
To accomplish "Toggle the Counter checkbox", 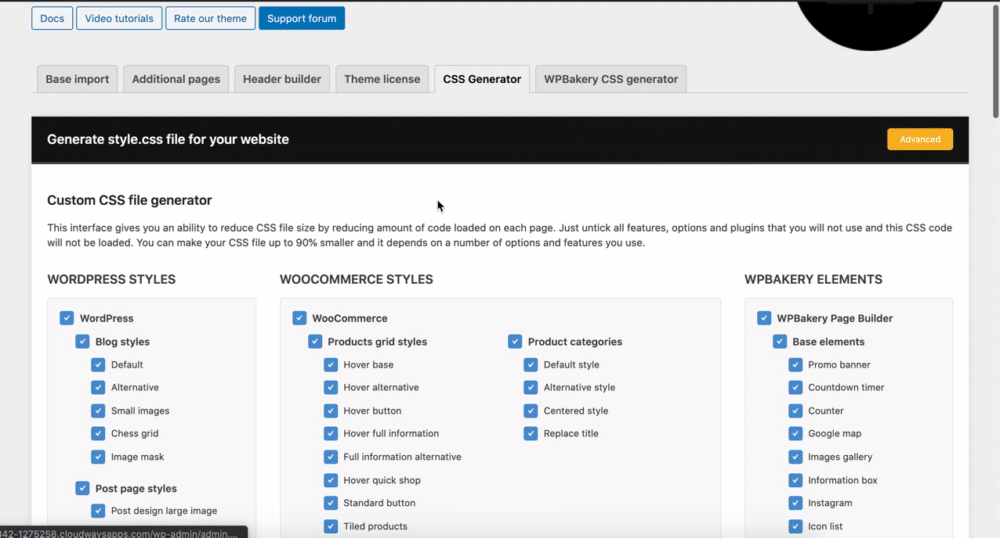I will tap(795, 411).
